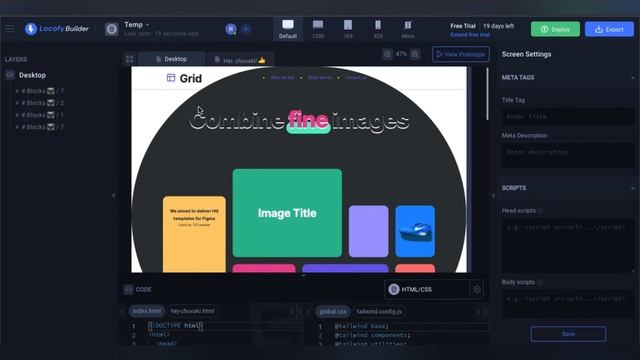Click the Meta Description input field
Screen dimensions: 640x360
(568, 155)
